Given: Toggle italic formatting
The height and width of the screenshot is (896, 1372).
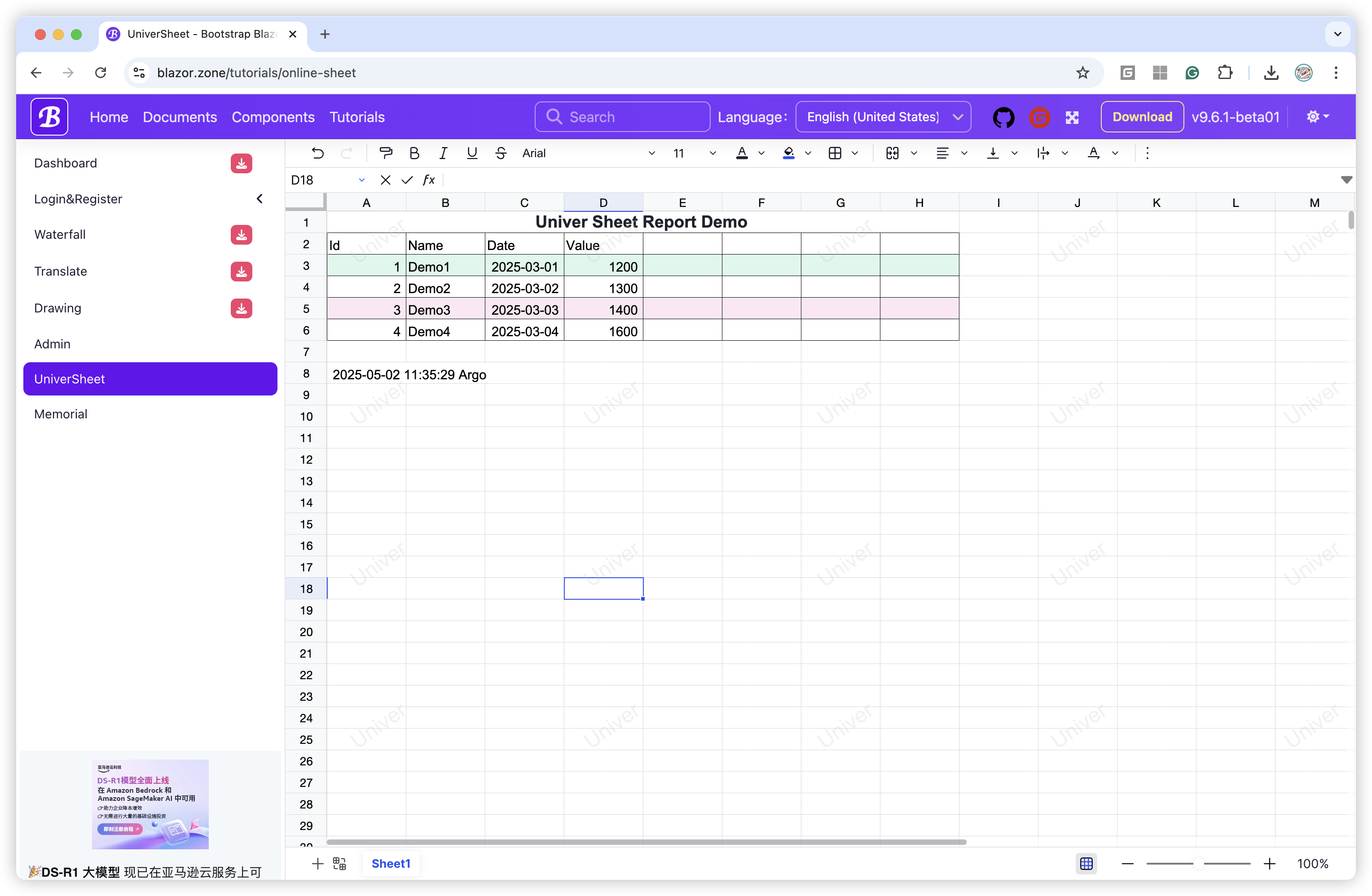Looking at the screenshot, I should click(443, 153).
